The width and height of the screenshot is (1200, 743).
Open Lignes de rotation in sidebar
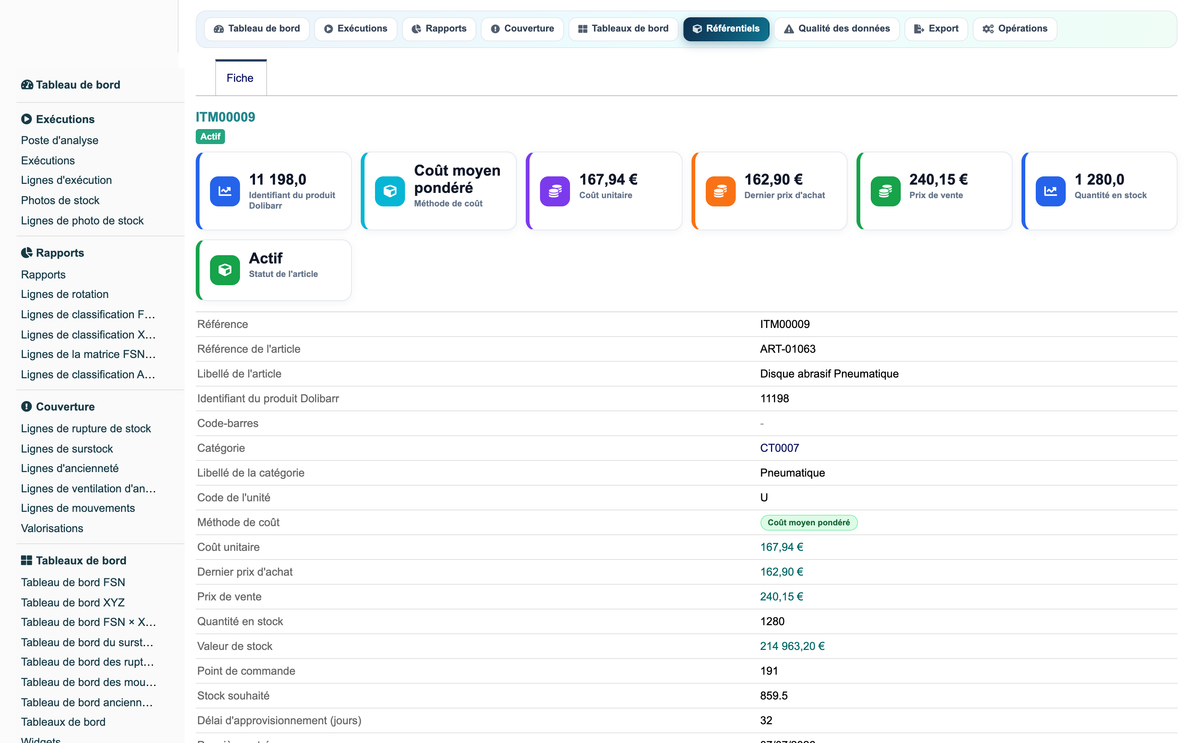click(65, 295)
